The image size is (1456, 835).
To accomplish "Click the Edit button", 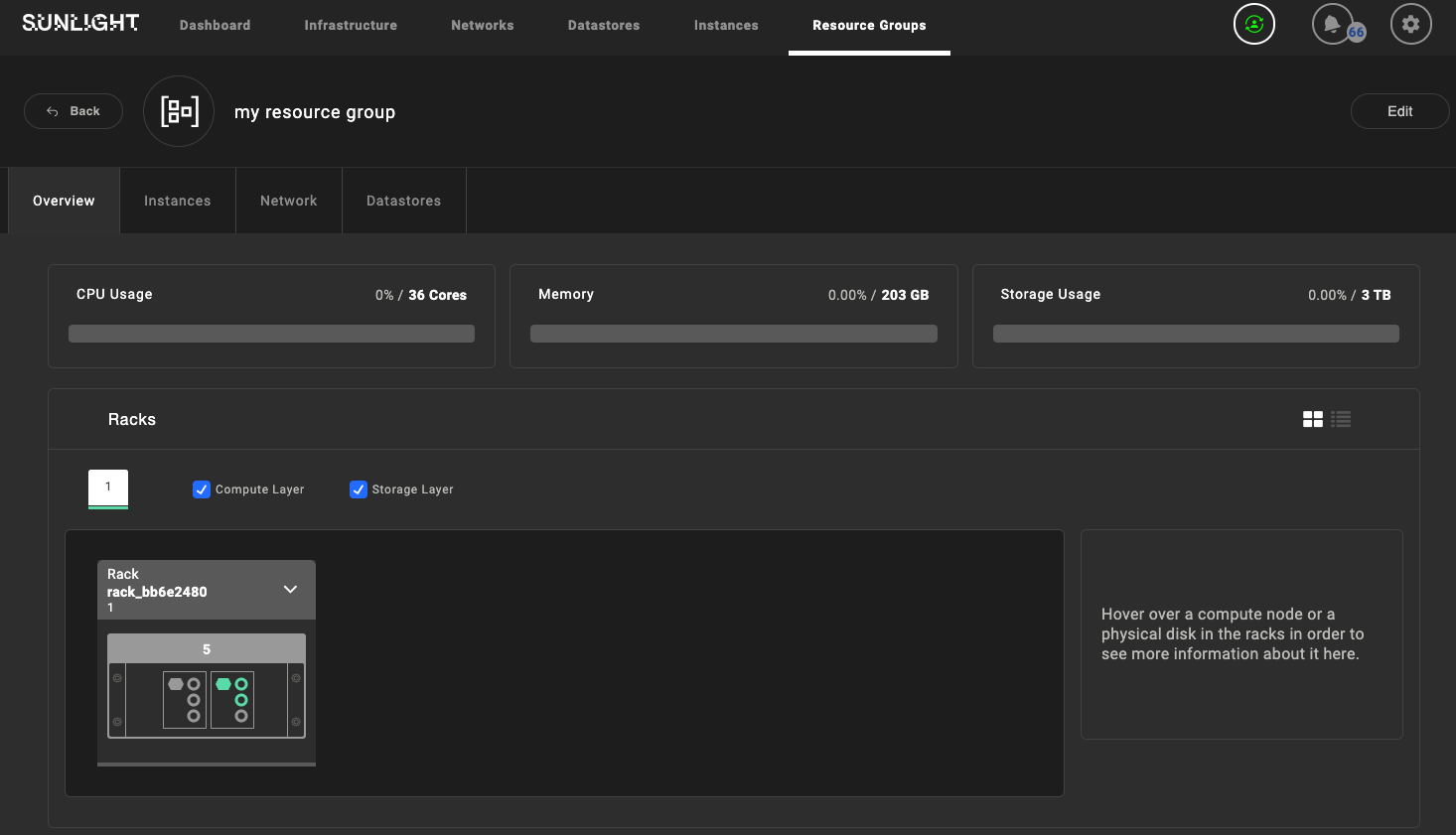I will 1400,111.
